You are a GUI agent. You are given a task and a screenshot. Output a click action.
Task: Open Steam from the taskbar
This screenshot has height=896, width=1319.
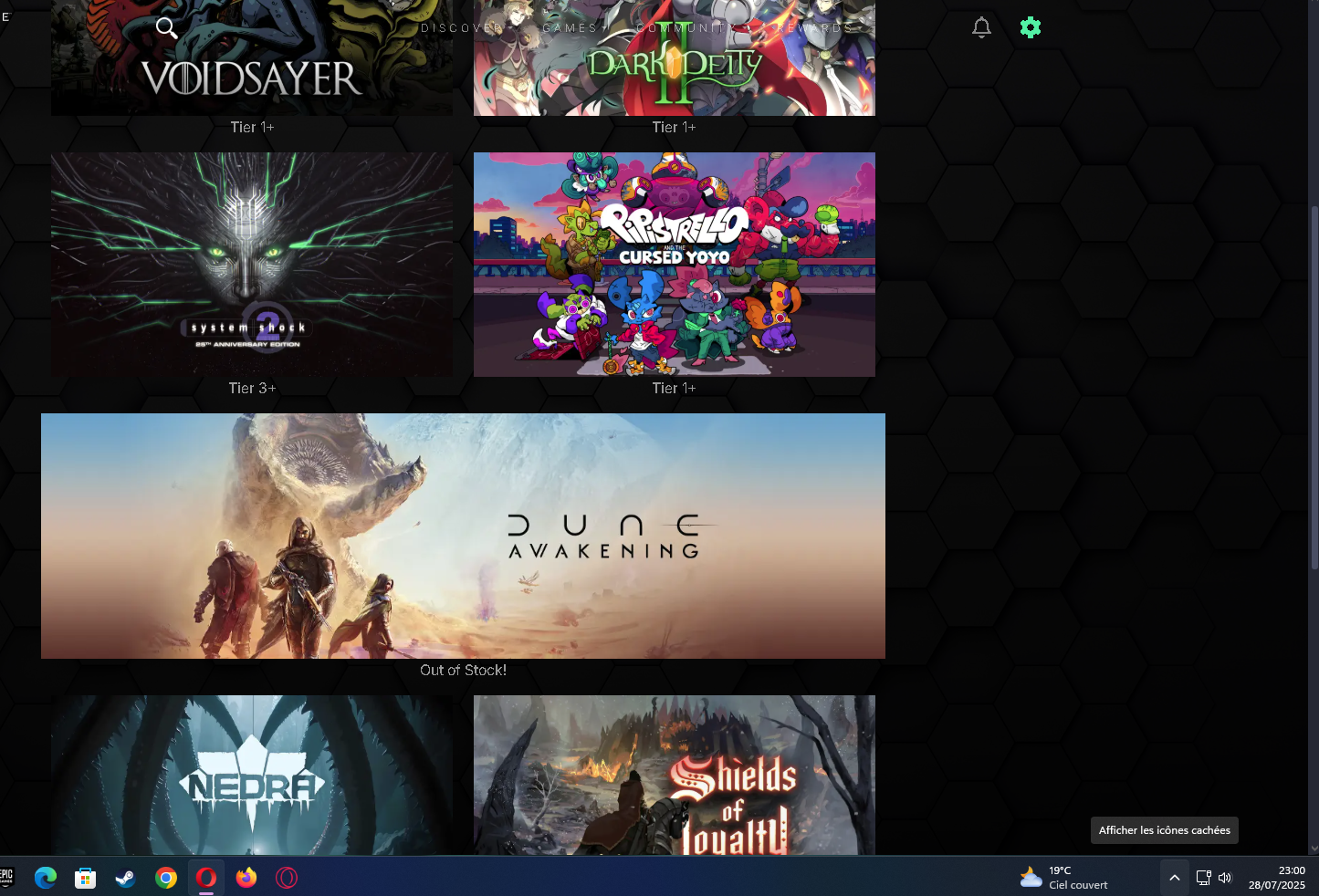click(x=126, y=878)
